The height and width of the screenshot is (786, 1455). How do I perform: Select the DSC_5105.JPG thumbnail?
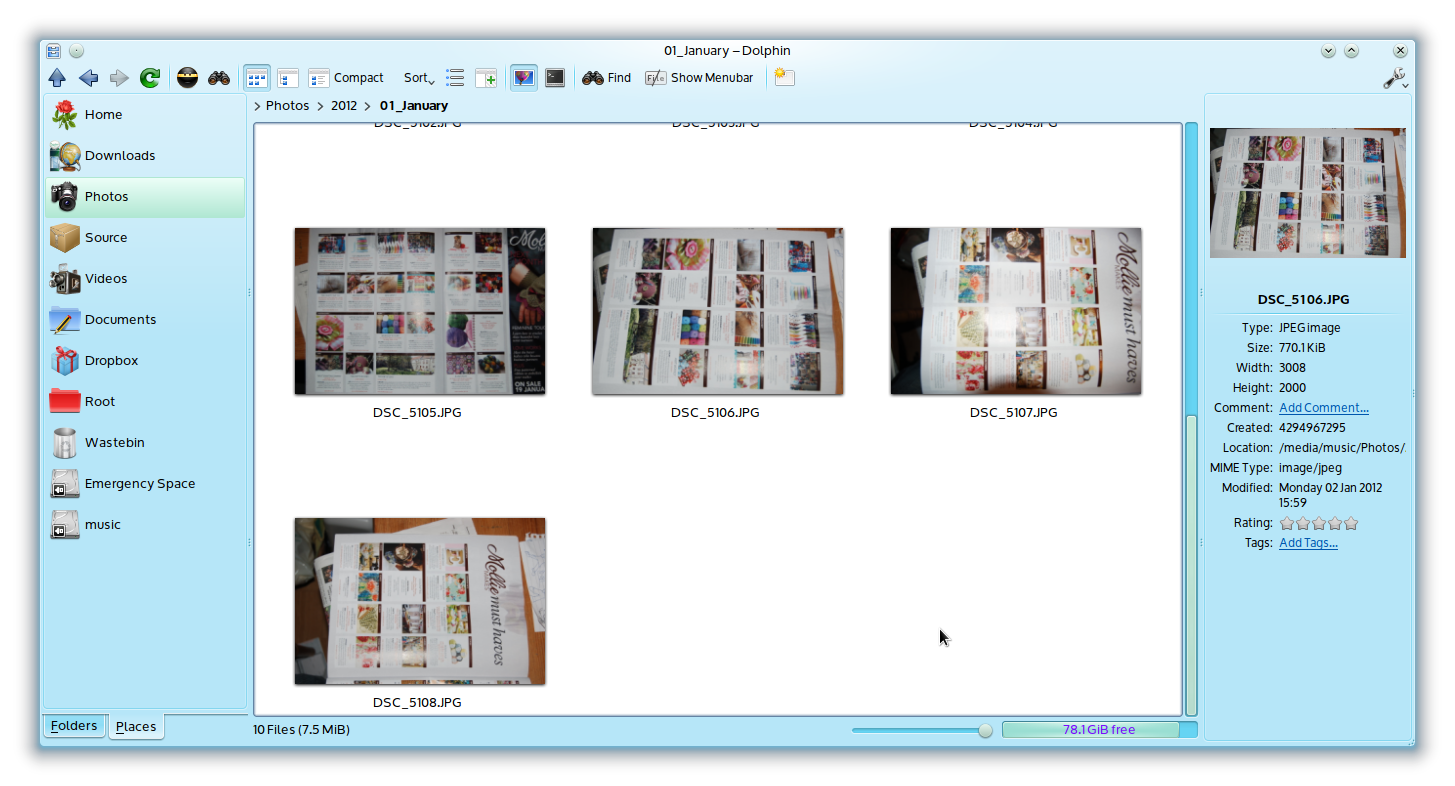tap(420, 311)
